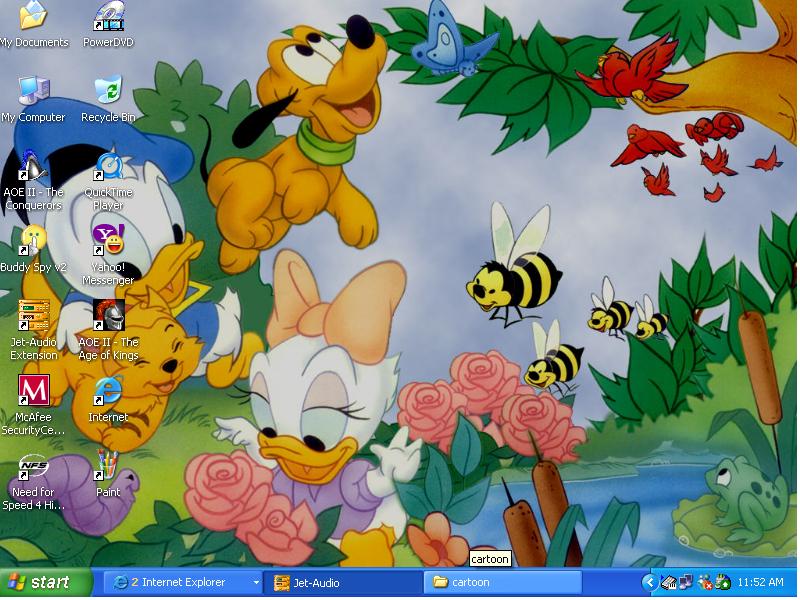
Task: Select the PowerDVD shortcut icon
Action: (108, 24)
